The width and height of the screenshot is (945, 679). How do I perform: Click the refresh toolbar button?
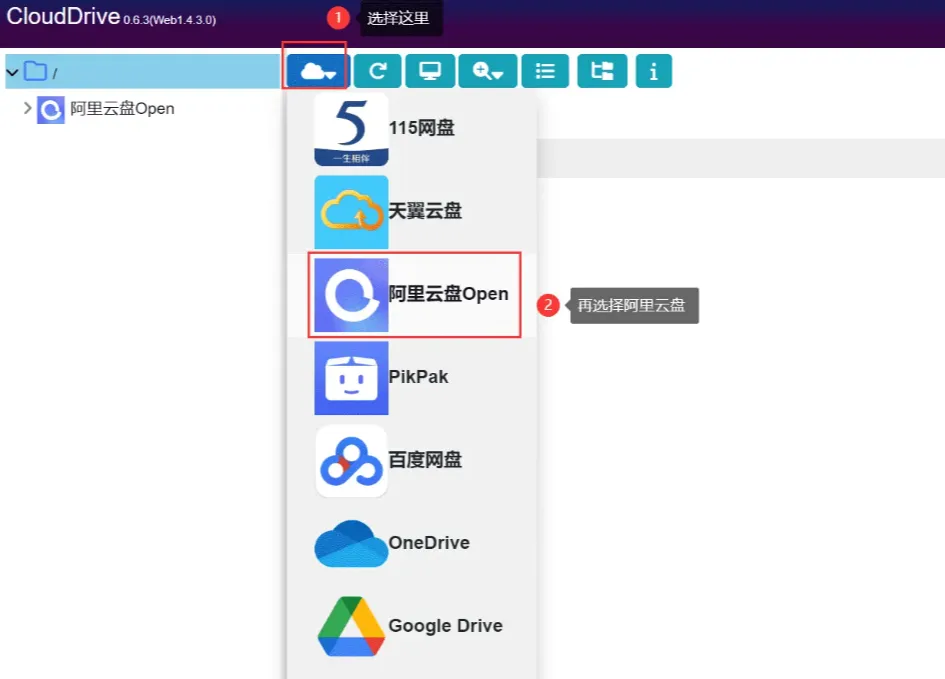(377, 71)
